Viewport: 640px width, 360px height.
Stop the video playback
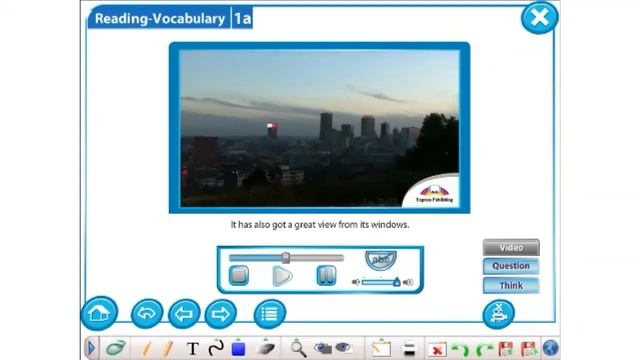(239, 276)
